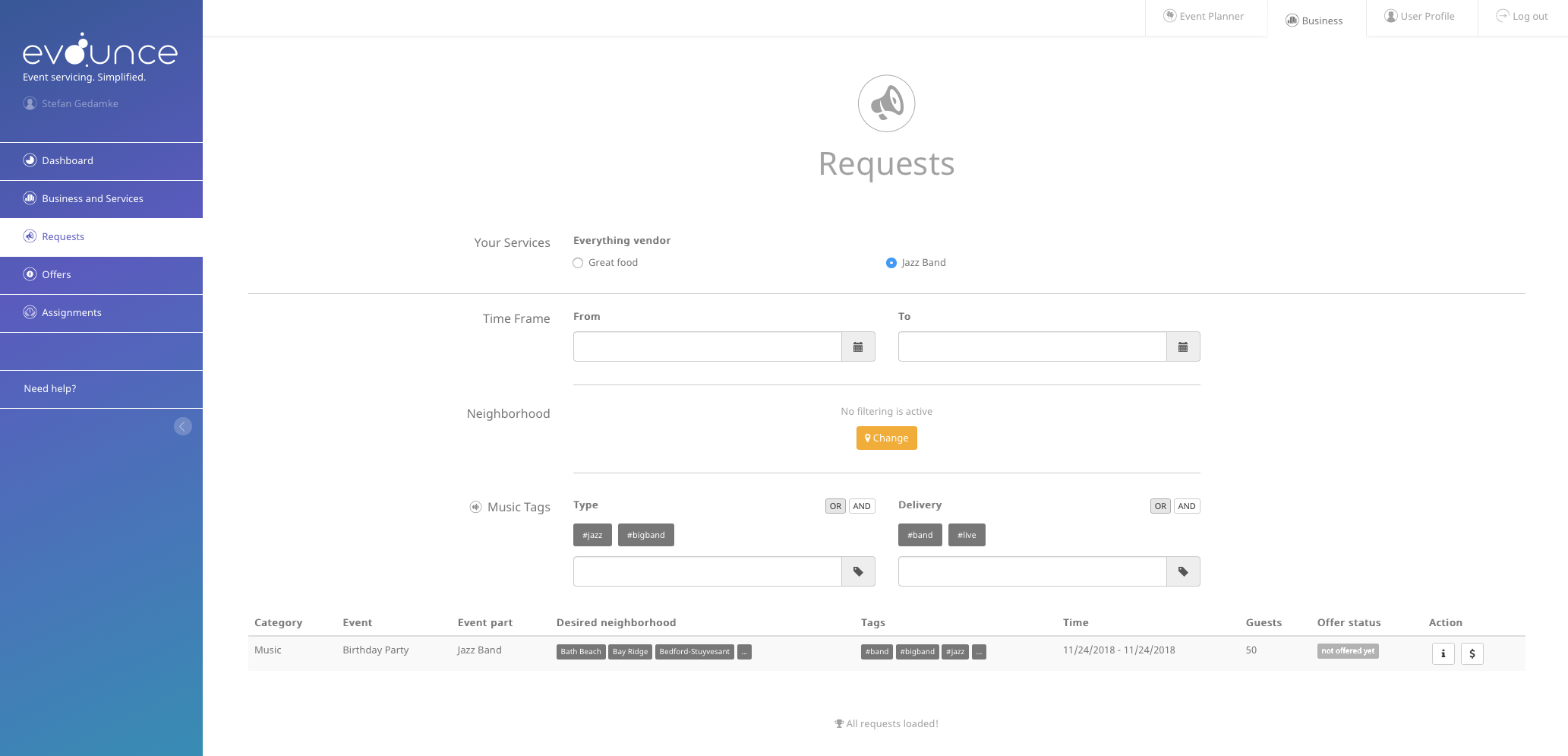Click the Birthday Party event cell
The width and height of the screenshot is (1568, 756).
[376, 650]
